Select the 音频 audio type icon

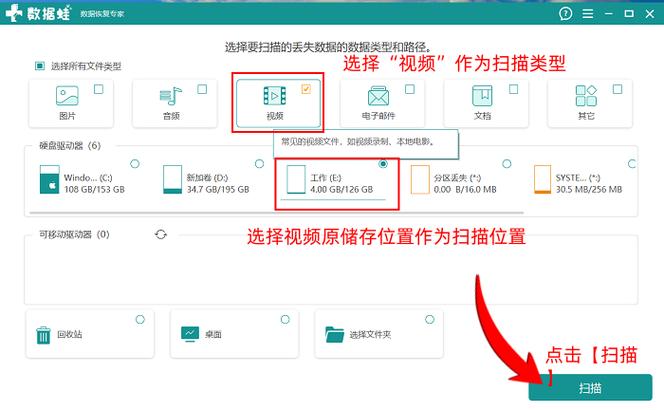(171, 96)
